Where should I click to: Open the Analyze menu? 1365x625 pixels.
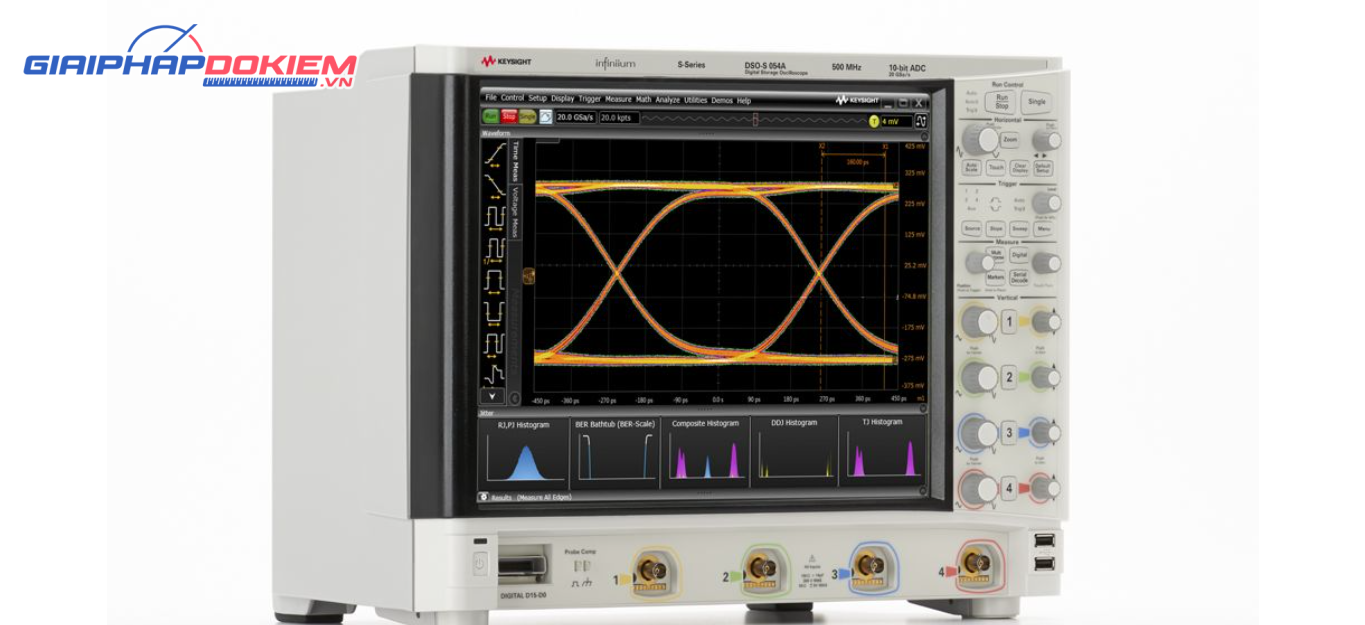tap(668, 100)
